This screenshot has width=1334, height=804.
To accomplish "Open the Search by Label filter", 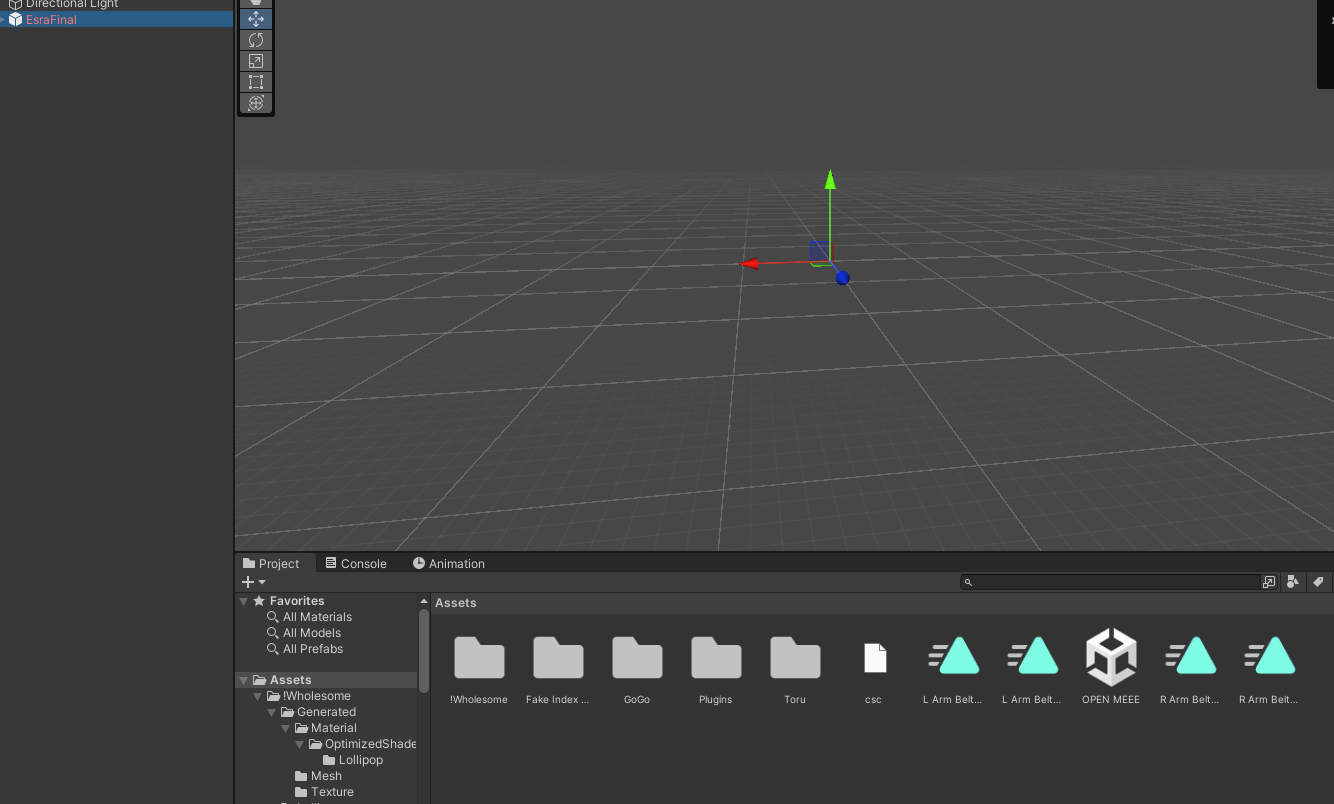I will (x=1318, y=582).
